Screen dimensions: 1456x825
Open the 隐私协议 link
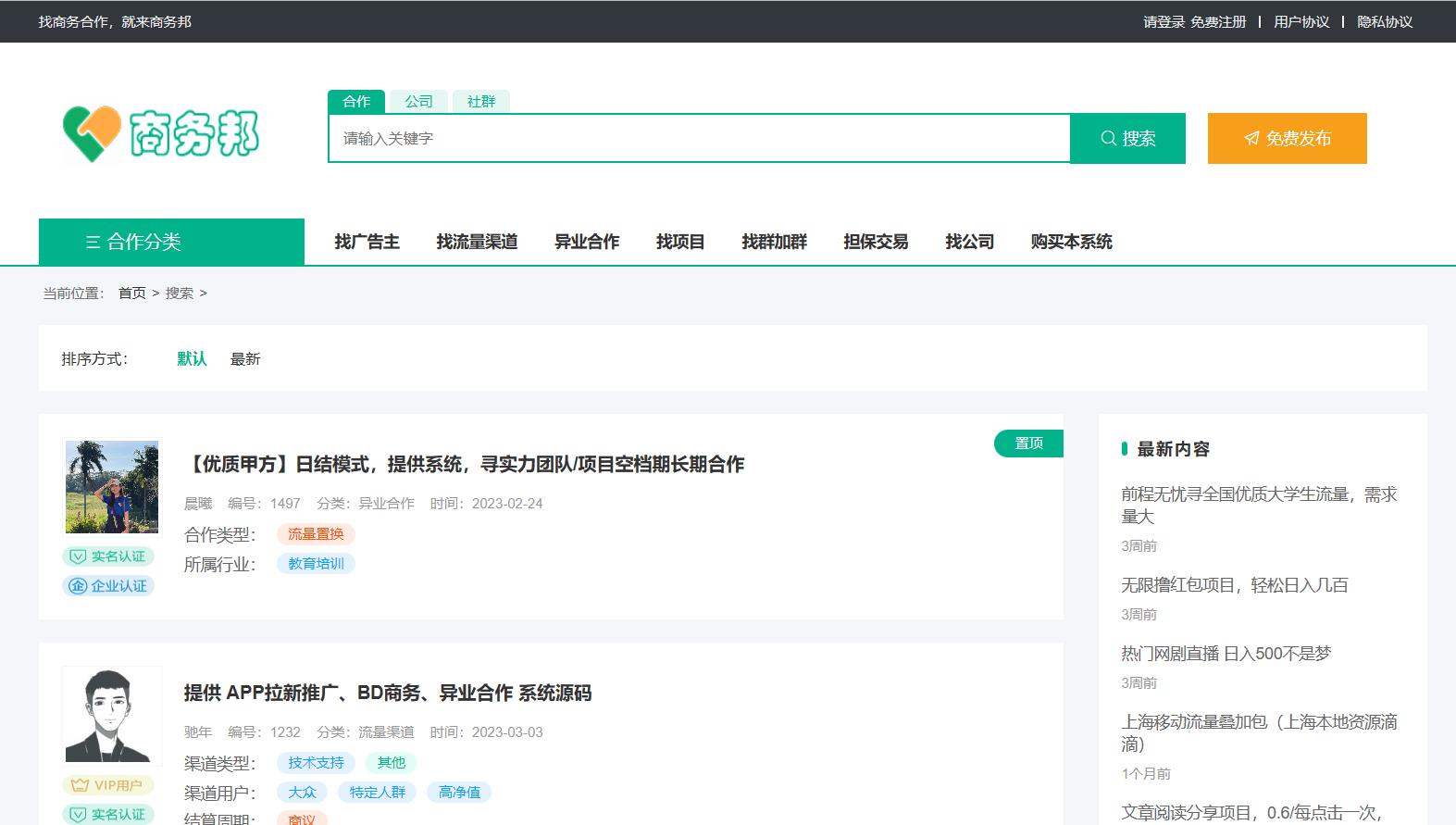click(x=1384, y=22)
